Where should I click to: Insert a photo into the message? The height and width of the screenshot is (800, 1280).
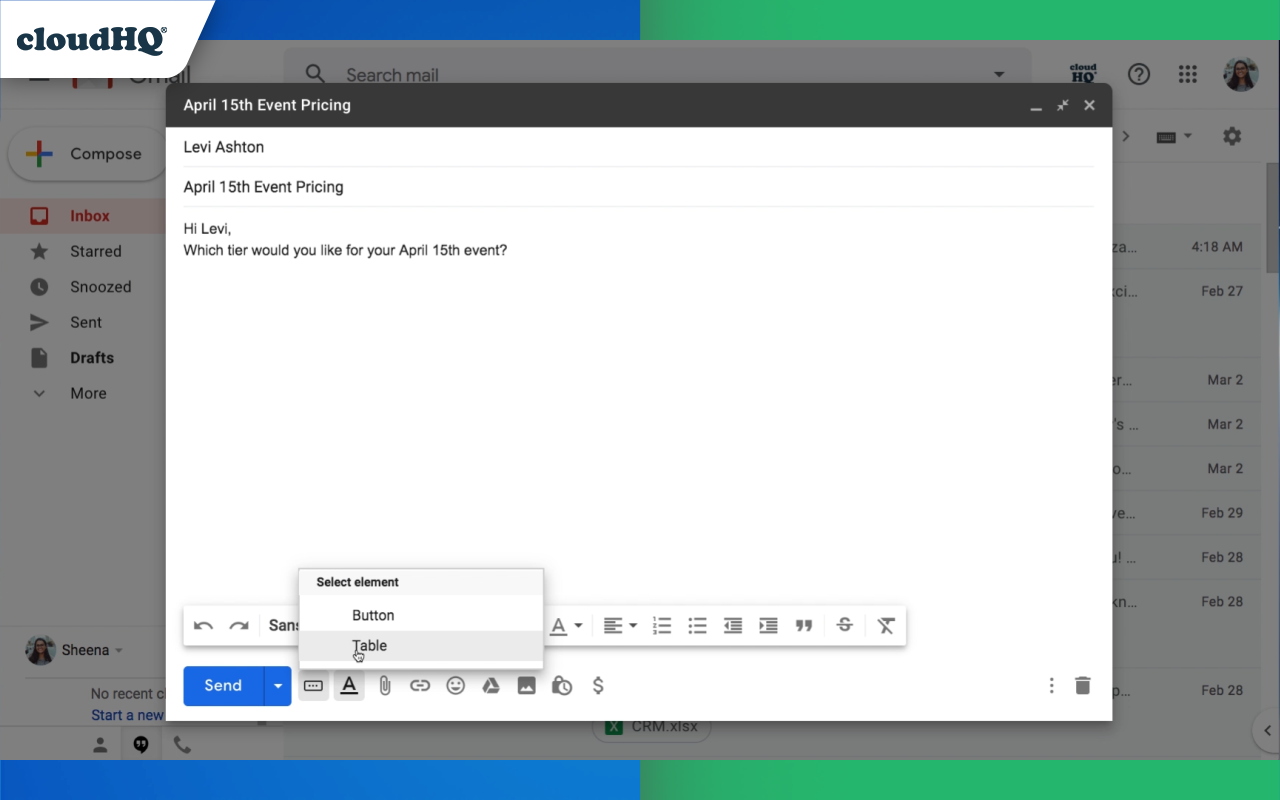[527, 685]
